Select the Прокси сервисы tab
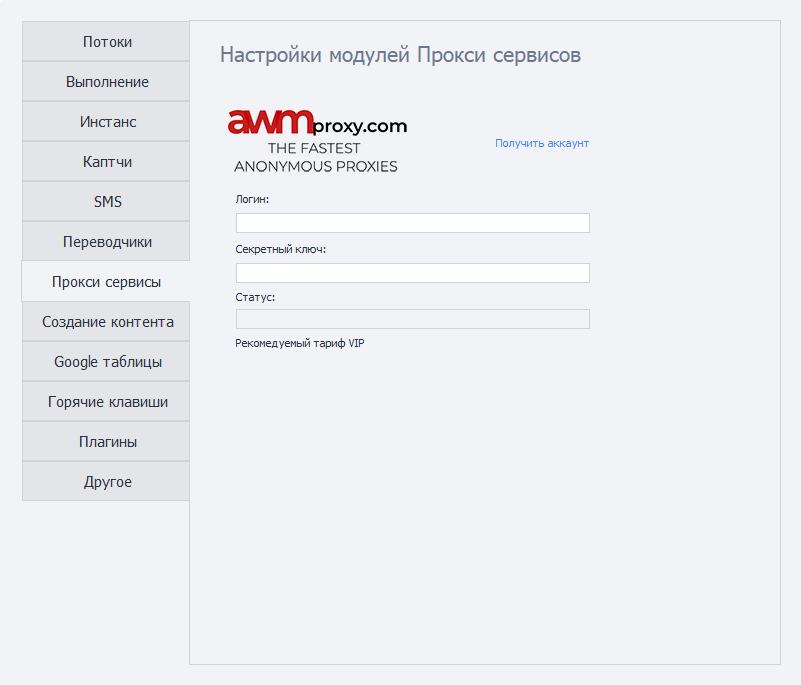This screenshot has height=685, width=801. click(106, 282)
